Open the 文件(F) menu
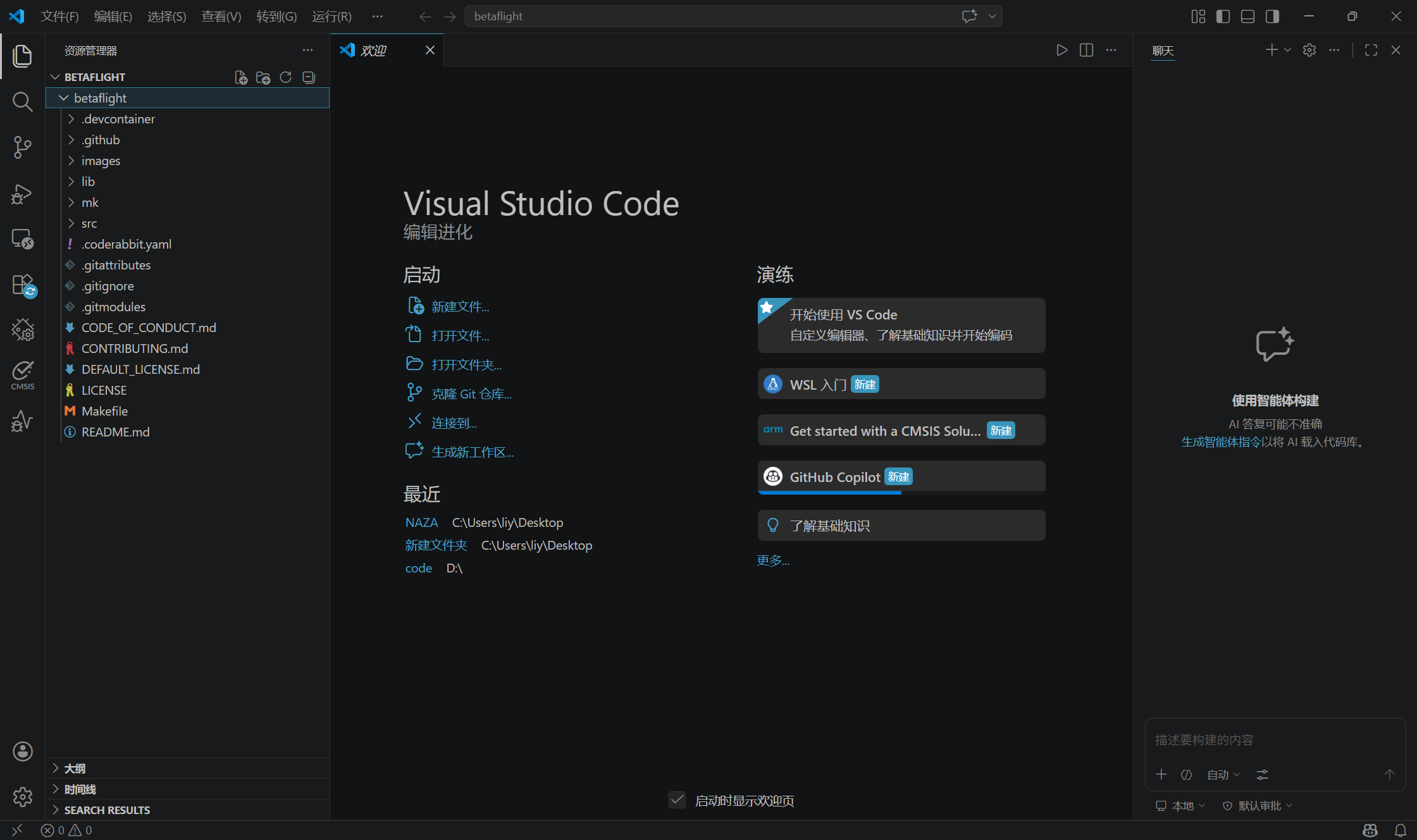Viewport: 1417px width, 840px height. pyautogui.click(x=59, y=16)
